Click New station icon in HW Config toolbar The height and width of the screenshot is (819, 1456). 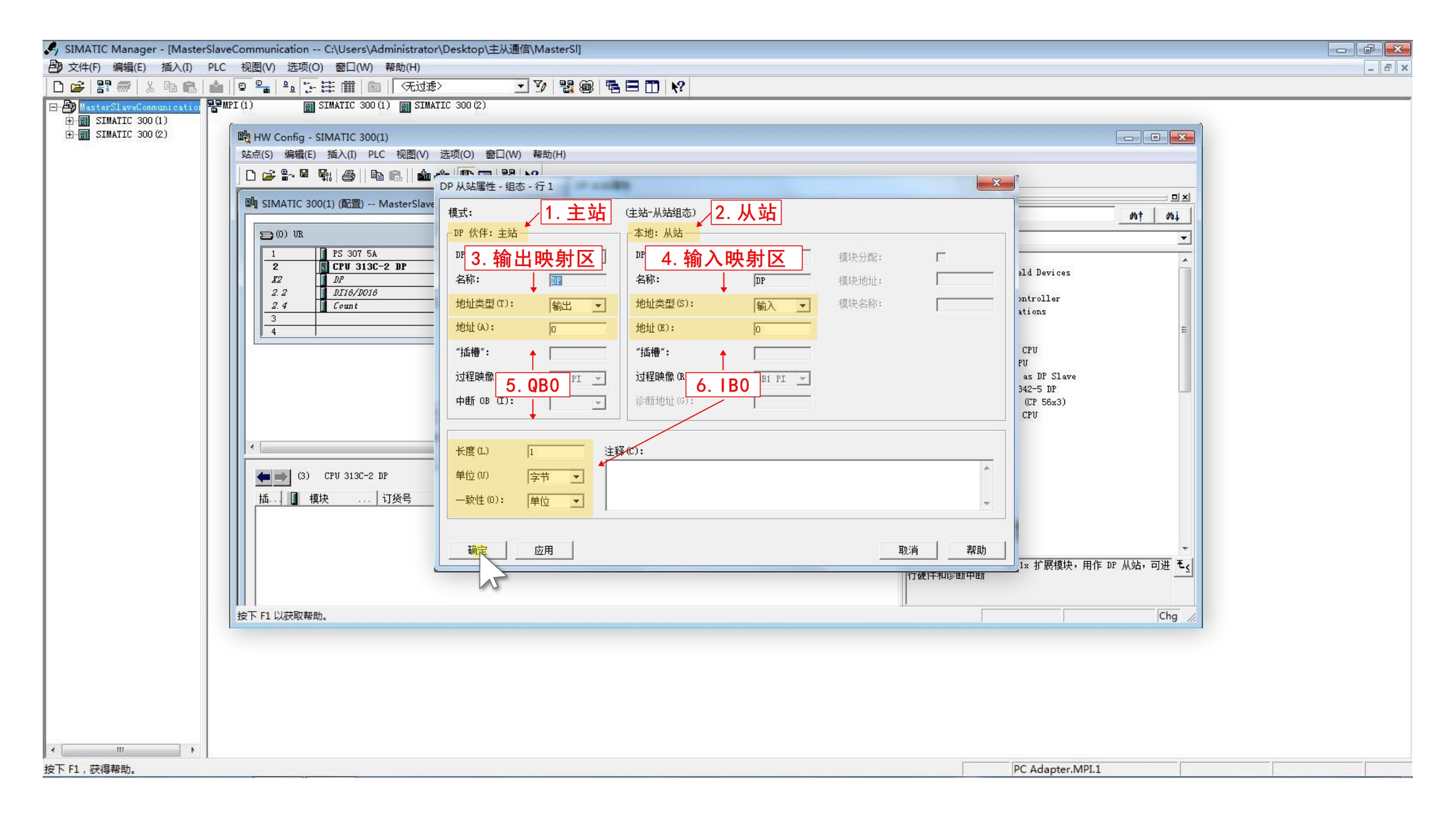(x=251, y=176)
